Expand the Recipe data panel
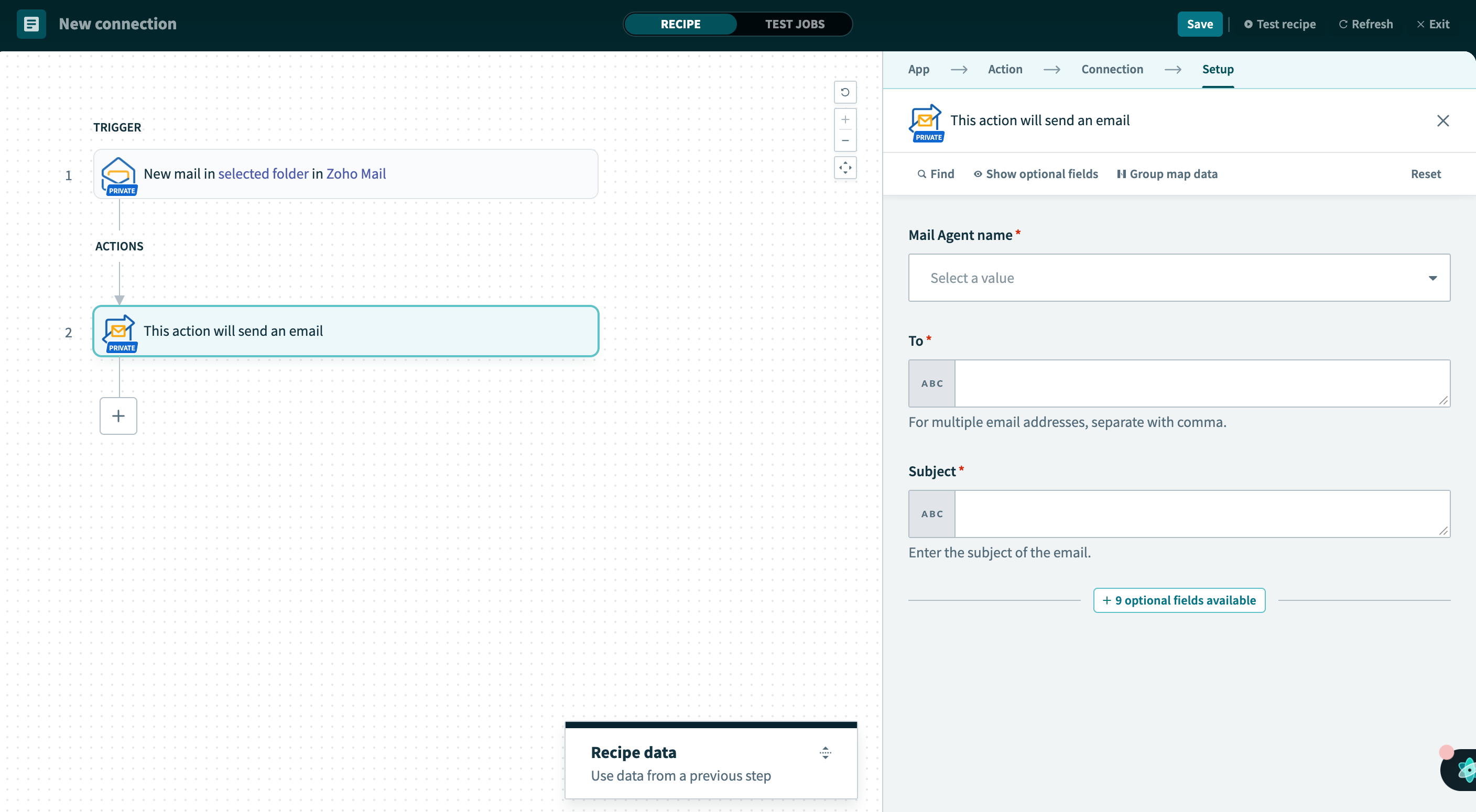 (824, 752)
